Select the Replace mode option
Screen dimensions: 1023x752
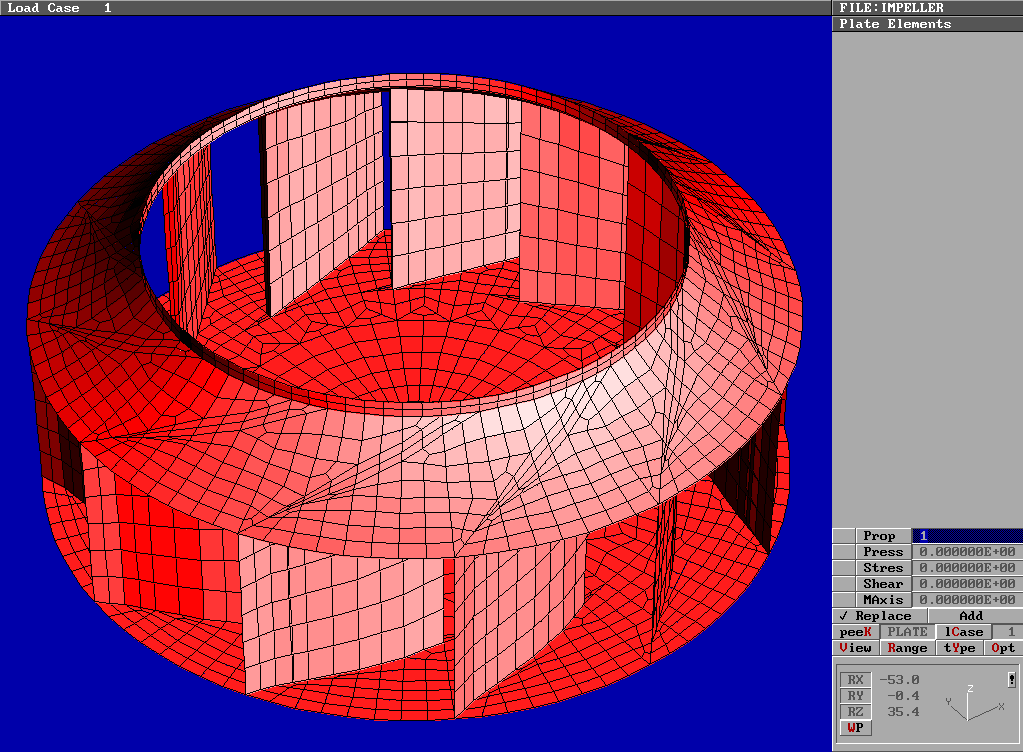coord(879,616)
